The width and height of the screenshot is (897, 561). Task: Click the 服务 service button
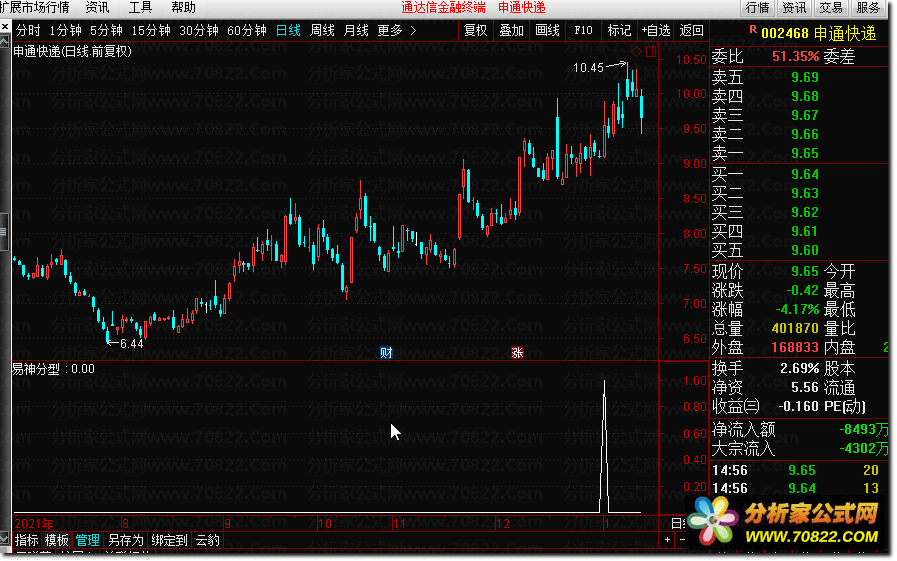tap(868, 7)
